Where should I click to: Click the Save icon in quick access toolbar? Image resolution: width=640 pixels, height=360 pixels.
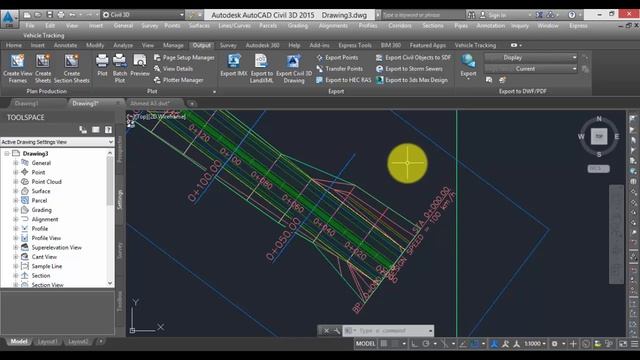coord(49,15)
